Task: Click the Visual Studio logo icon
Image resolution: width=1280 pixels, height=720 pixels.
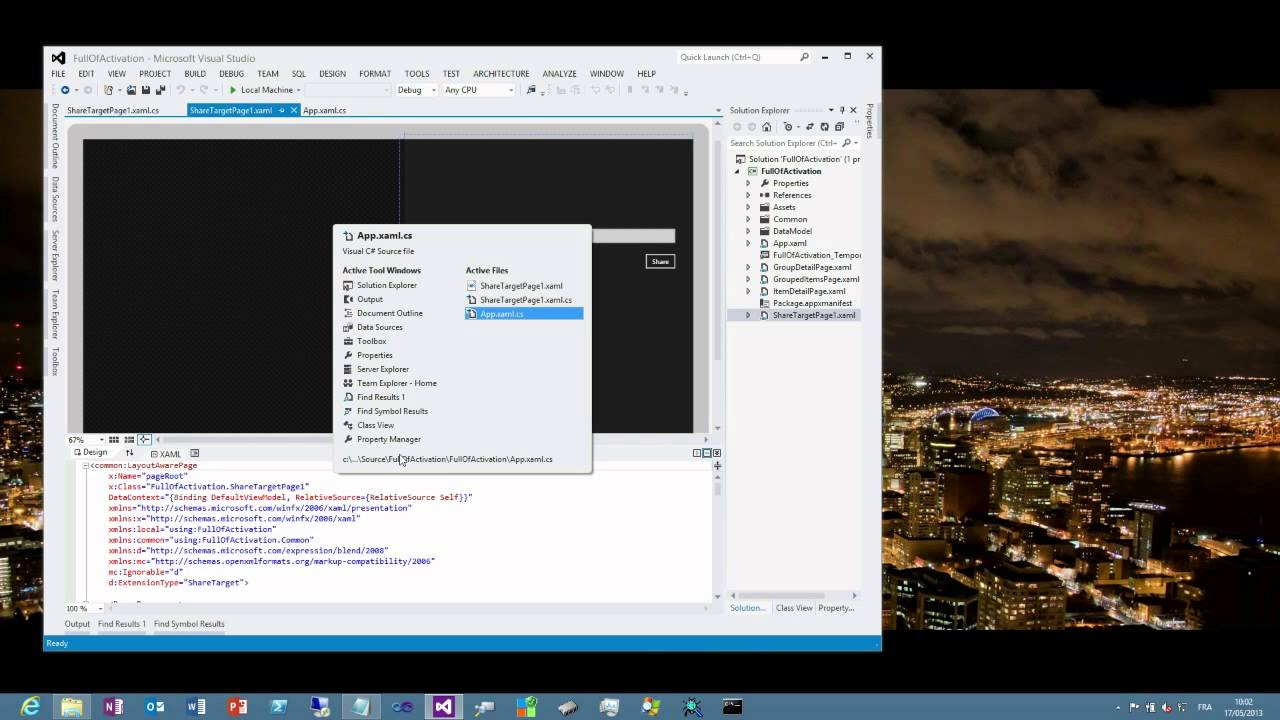Action: (59, 58)
